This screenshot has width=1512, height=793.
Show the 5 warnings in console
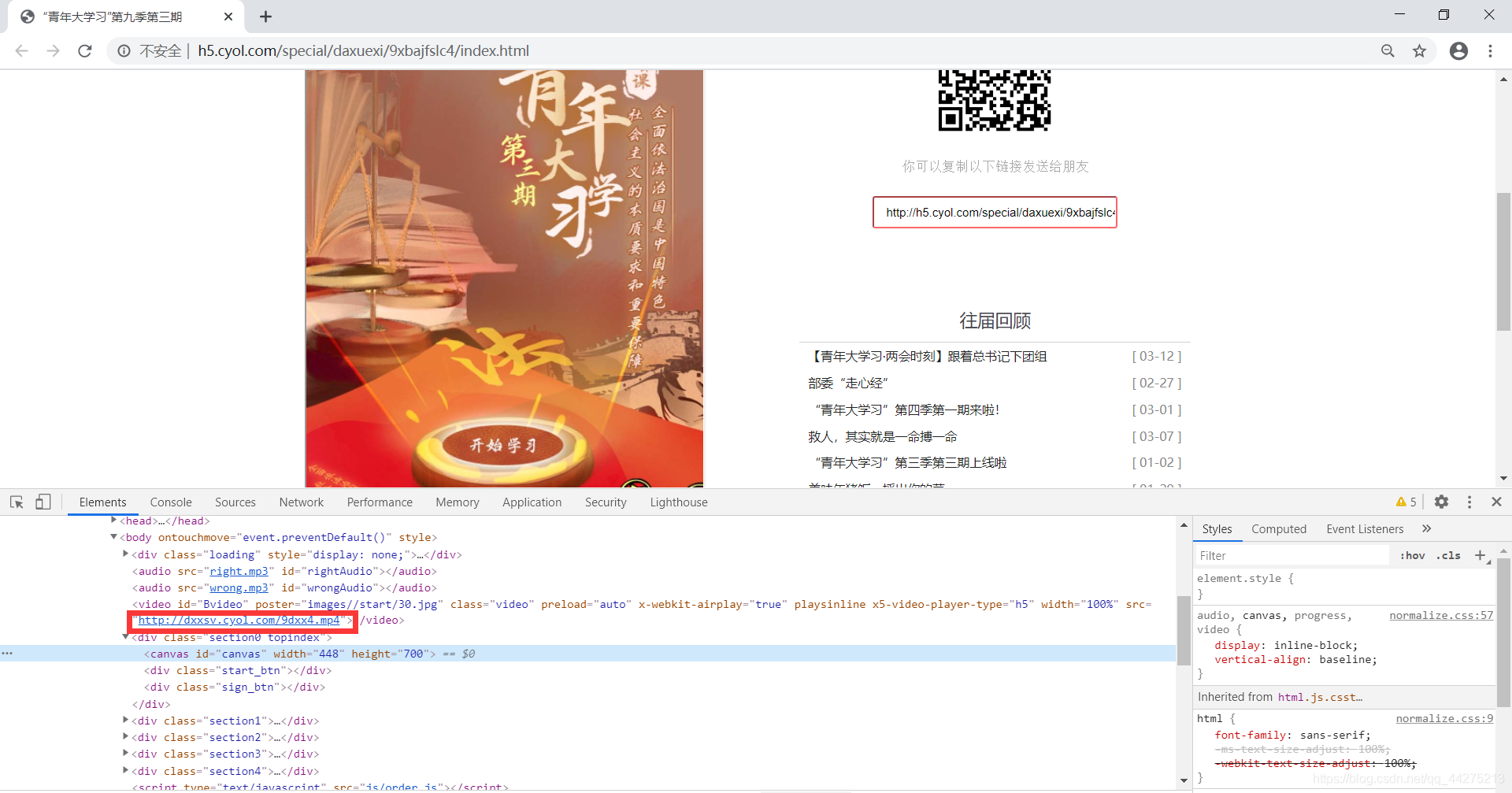1406,502
